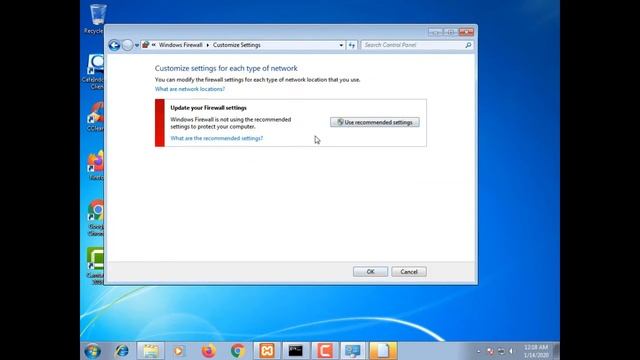Select the Firefox desktop shortcut
The image size is (640, 360).
[x=96, y=165]
